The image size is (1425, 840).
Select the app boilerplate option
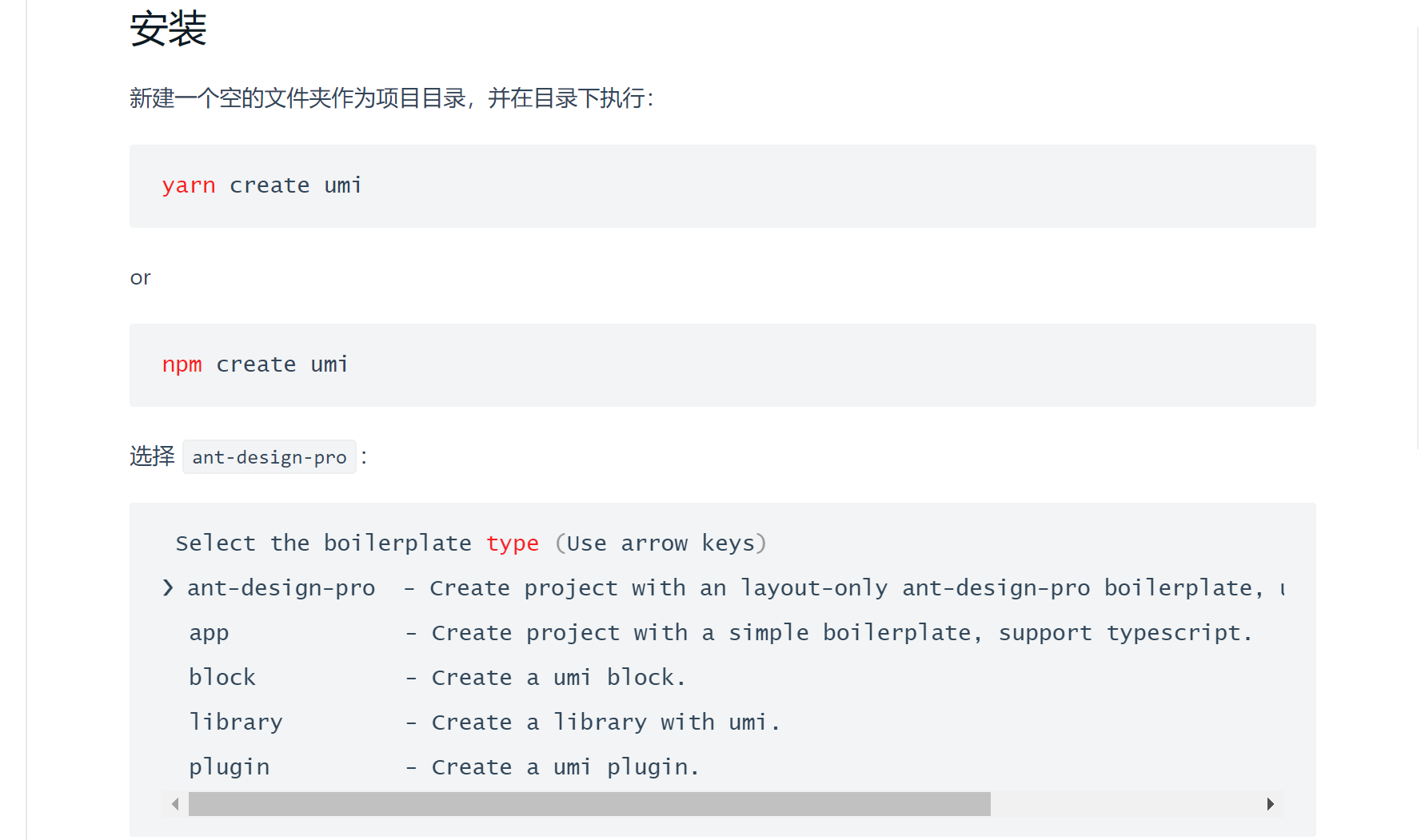pyautogui.click(x=209, y=632)
